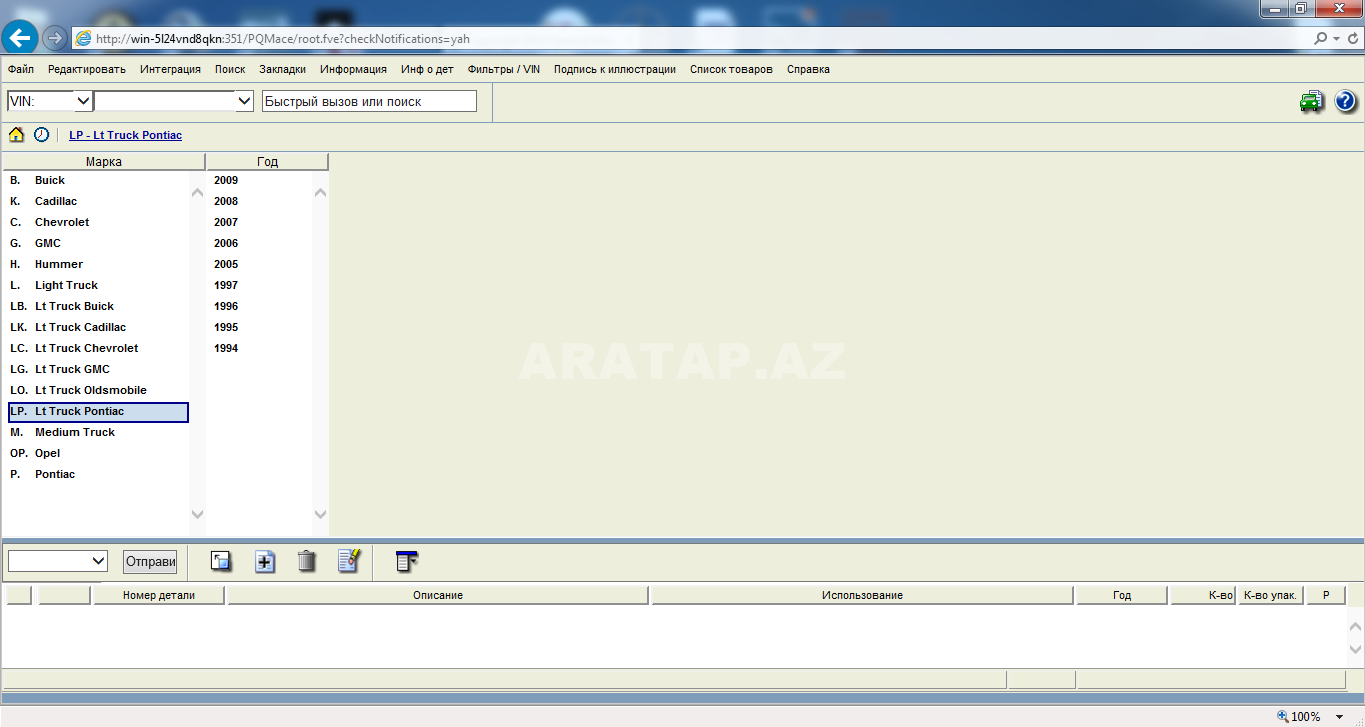Screen dimensions: 1365x727
Task: Edit notes with the pencil notepad icon
Action: (x=349, y=560)
